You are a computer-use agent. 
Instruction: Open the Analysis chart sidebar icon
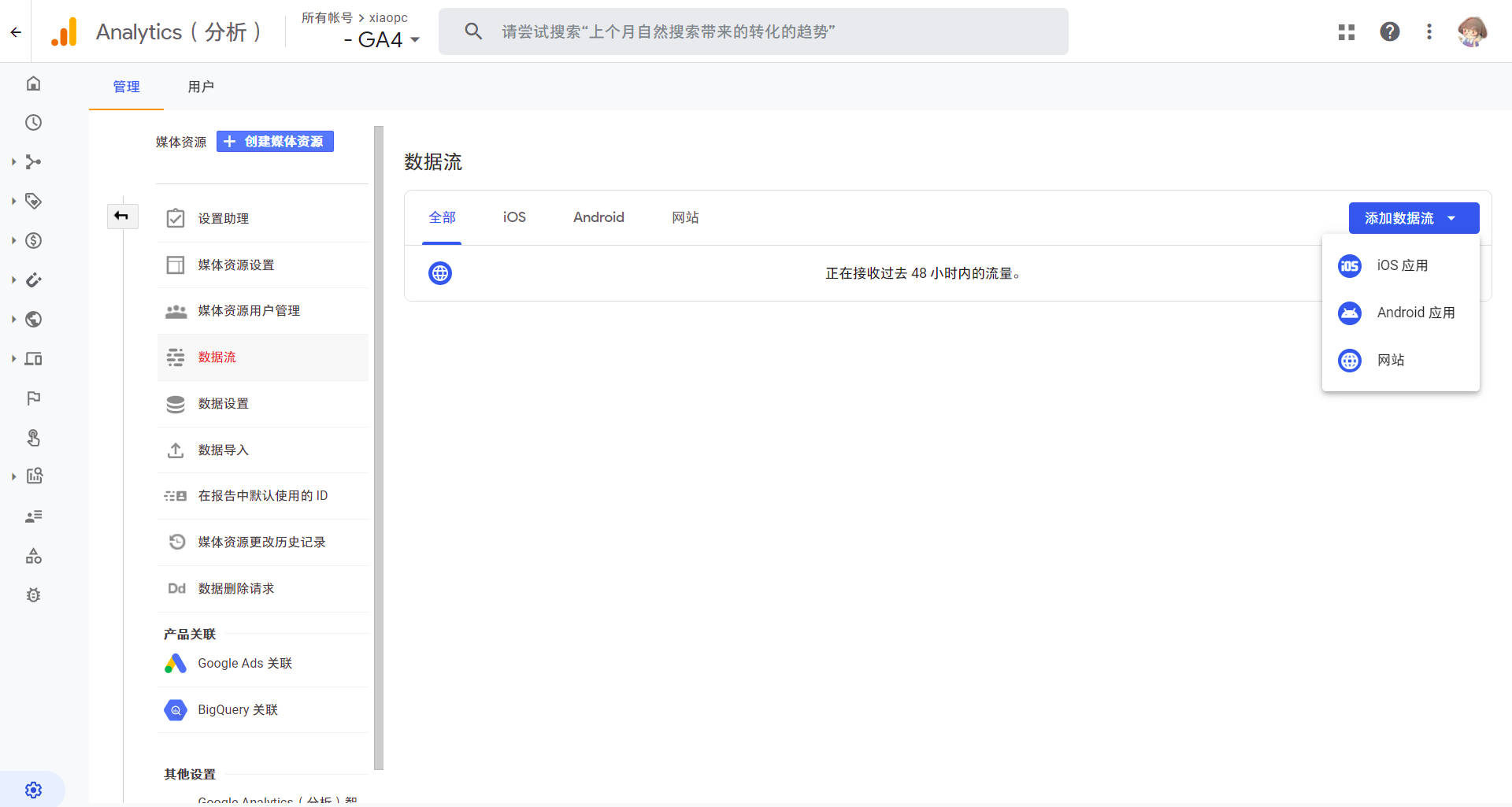[33, 476]
